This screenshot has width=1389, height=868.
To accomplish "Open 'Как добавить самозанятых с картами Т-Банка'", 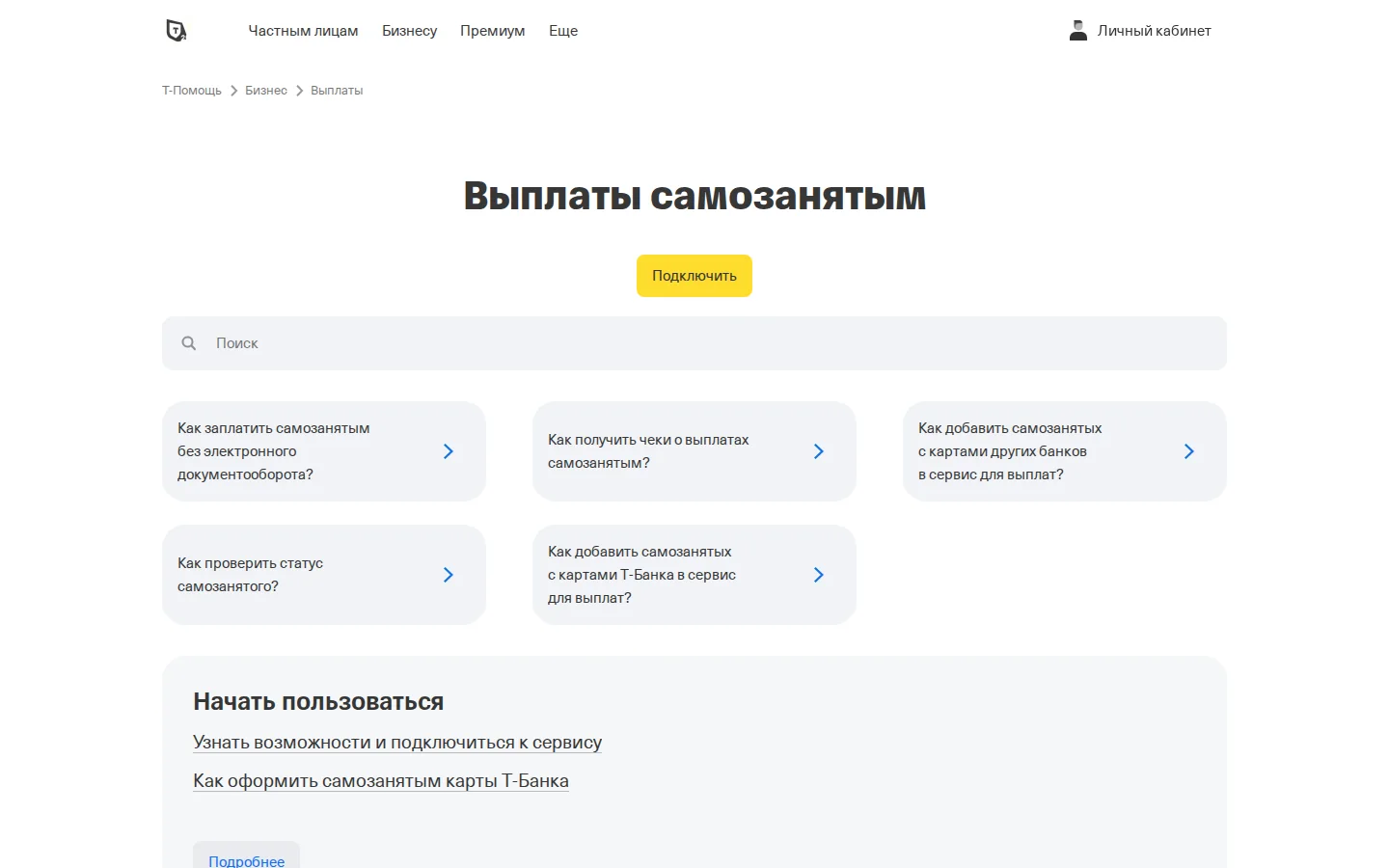I will click(694, 575).
